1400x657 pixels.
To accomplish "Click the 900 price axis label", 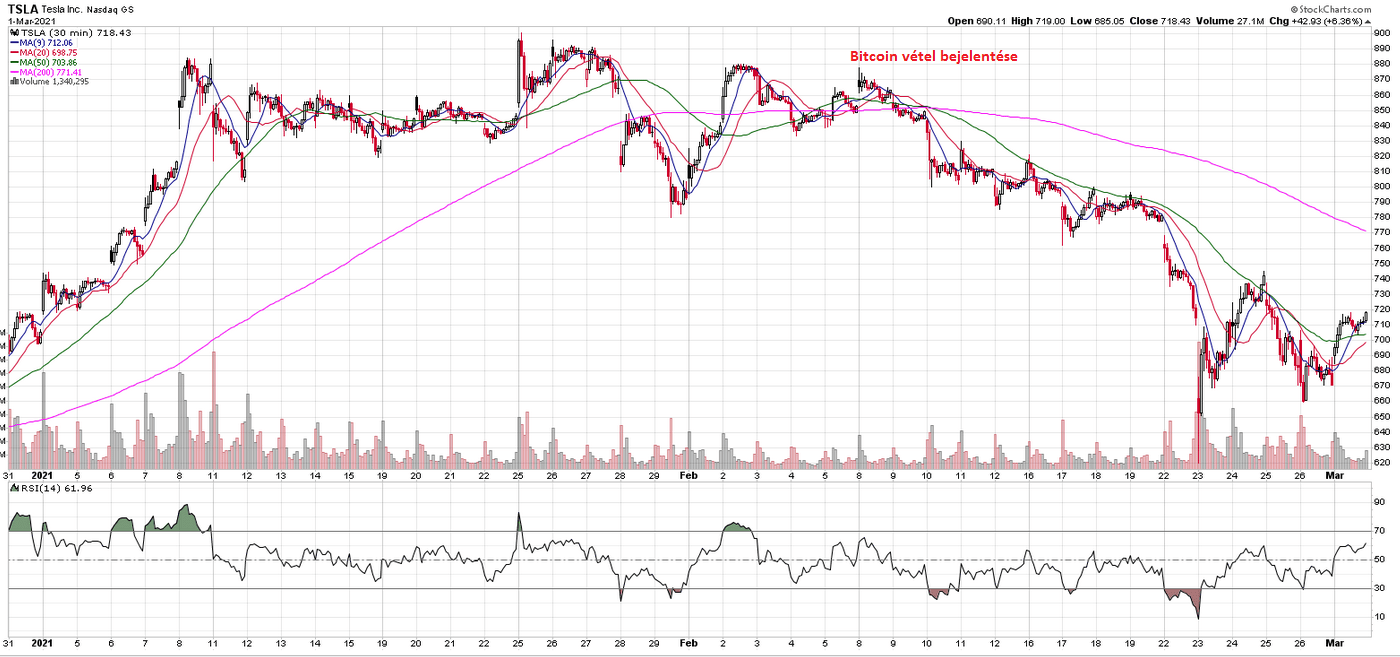I will pyautogui.click(x=1382, y=33).
